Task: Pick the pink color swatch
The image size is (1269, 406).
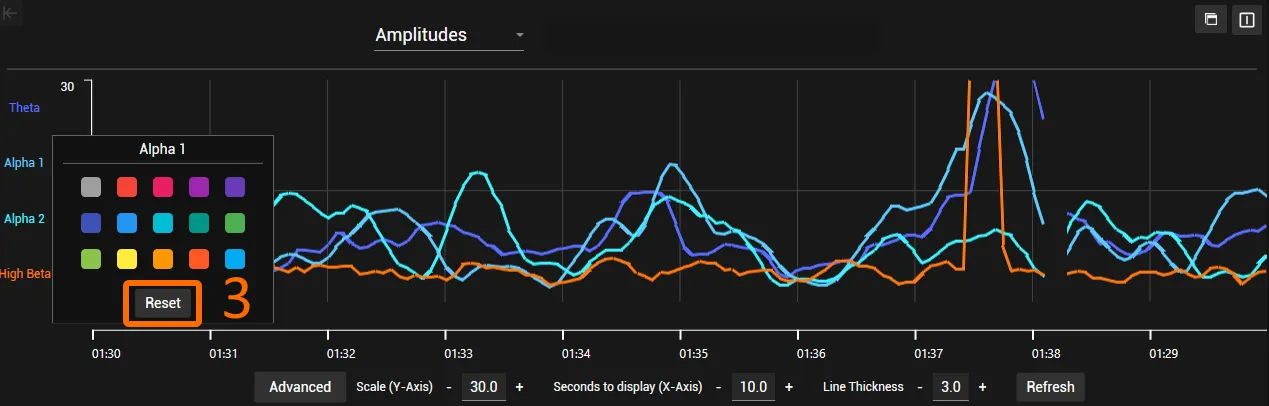Action: point(163,187)
